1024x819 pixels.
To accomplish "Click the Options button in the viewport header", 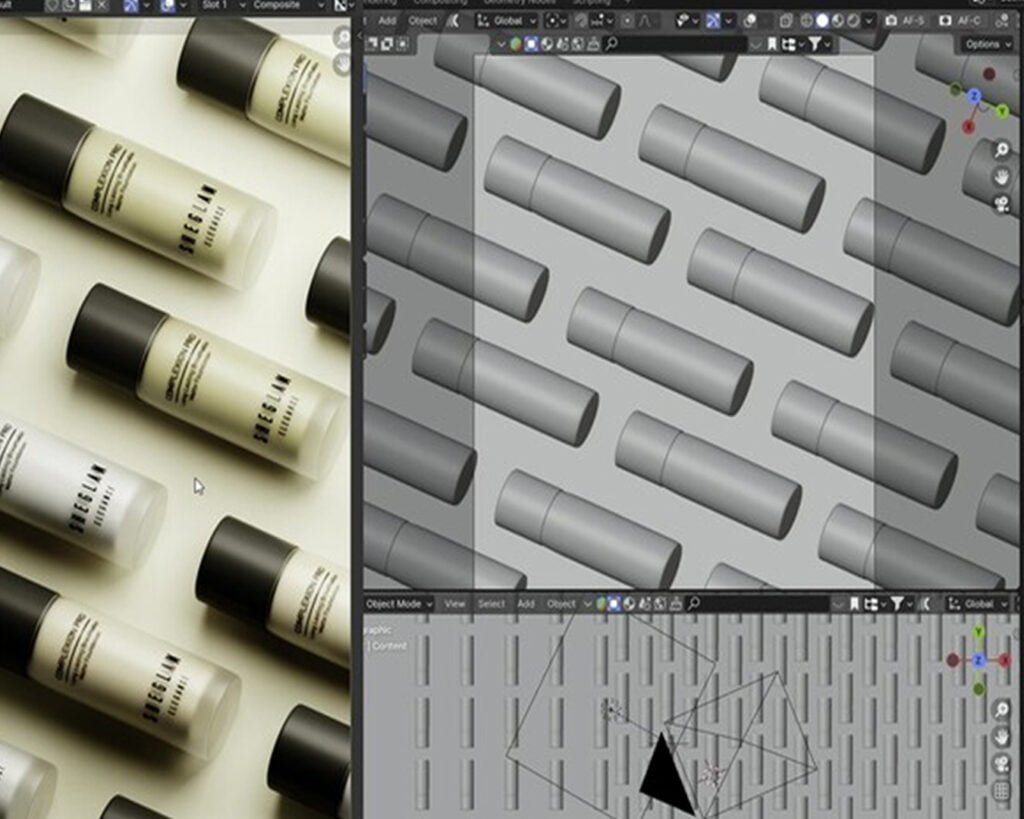I will [x=985, y=45].
